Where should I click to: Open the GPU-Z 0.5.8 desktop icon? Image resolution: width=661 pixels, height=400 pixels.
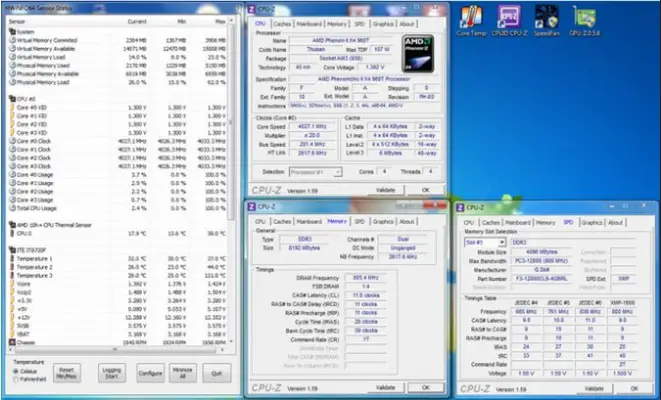point(584,20)
